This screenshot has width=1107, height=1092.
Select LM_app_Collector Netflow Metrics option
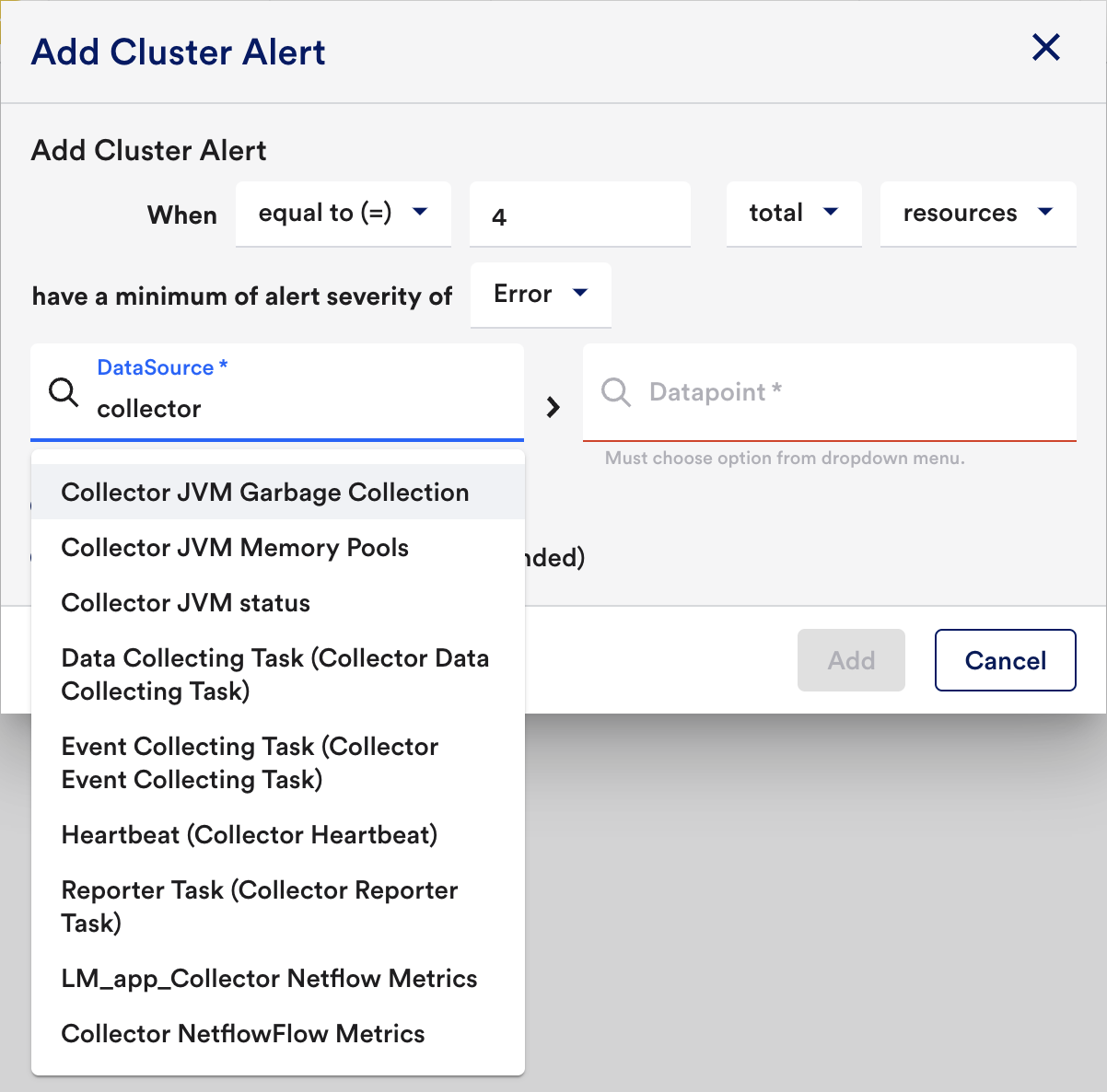pyautogui.click(x=269, y=979)
